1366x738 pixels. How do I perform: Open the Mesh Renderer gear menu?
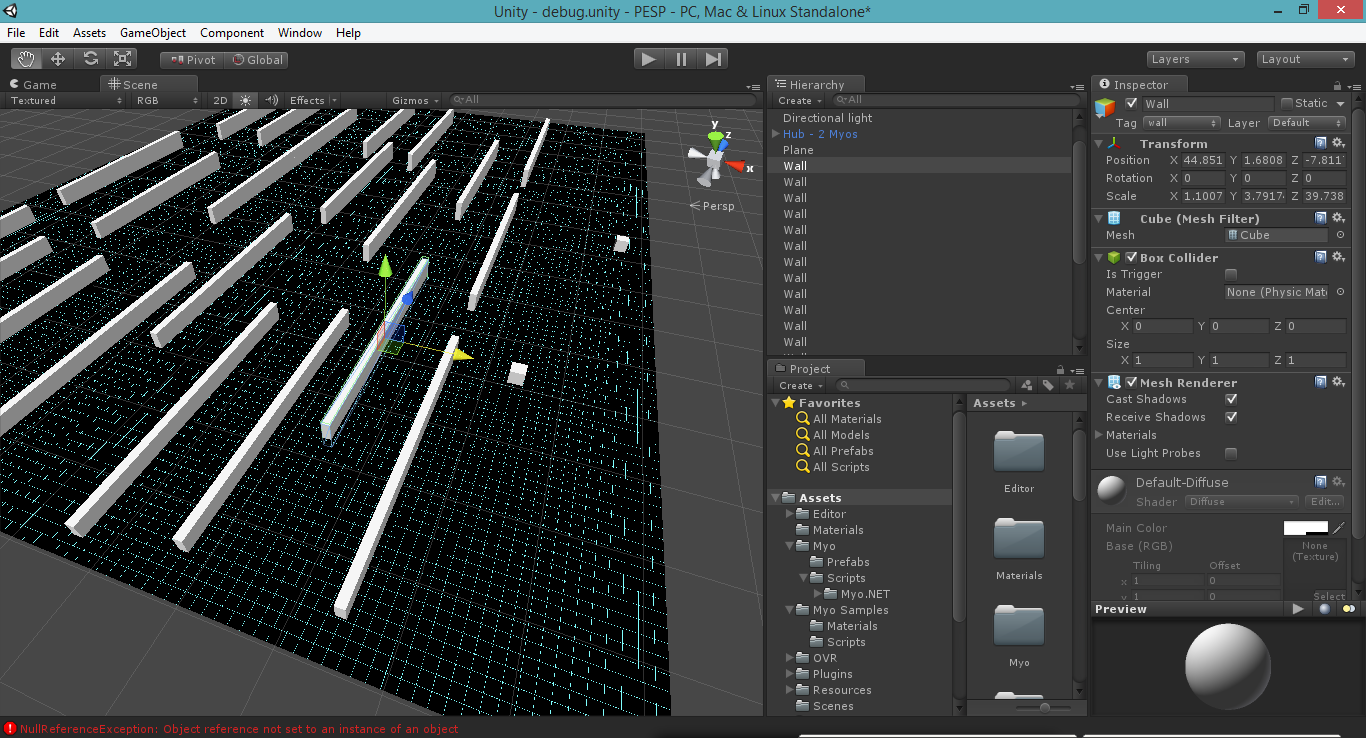point(1338,382)
